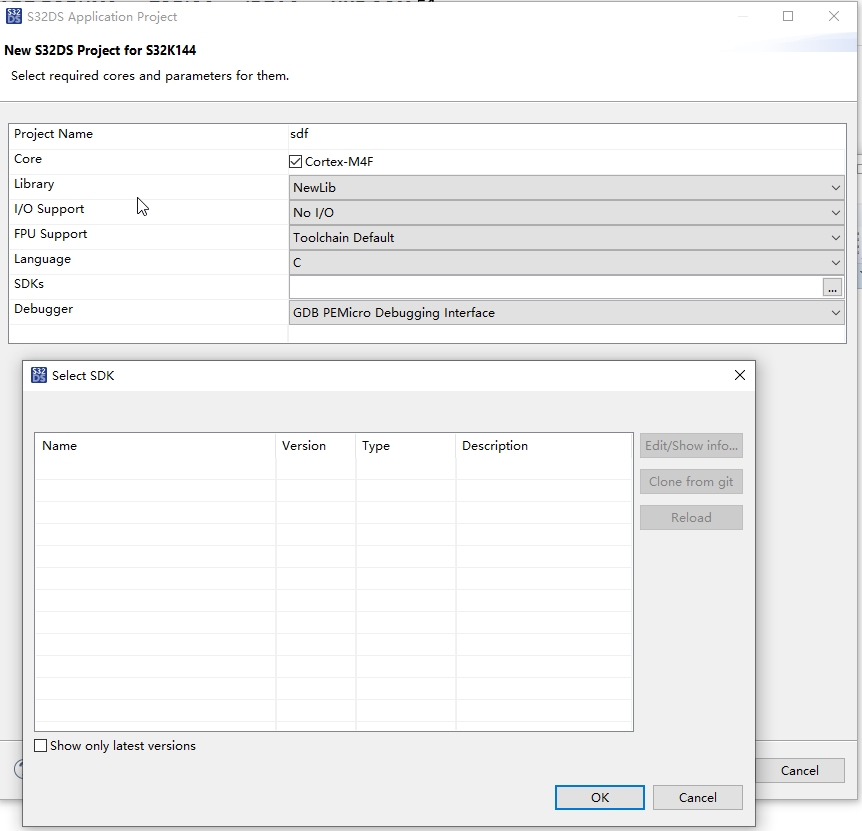Open the Library dropdown showing NewLib
This screenshot has width=862, height=831.
point(566,188)
